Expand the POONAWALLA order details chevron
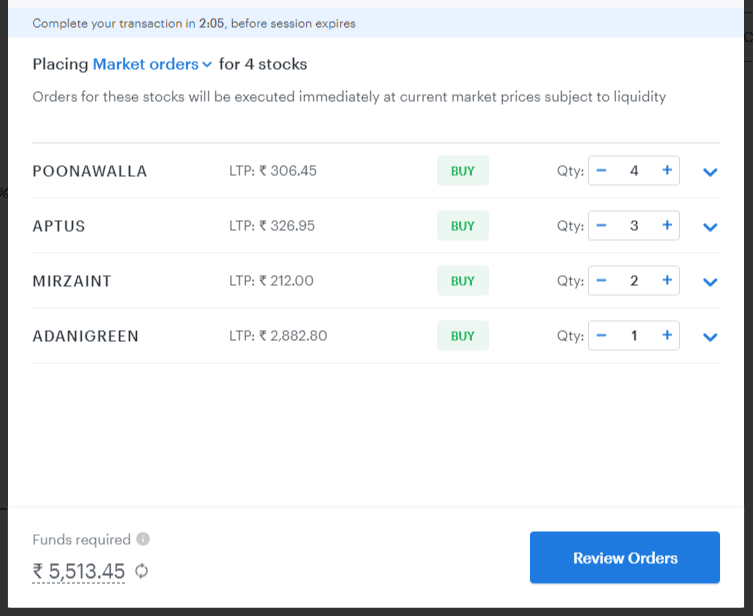 point(710,172)
